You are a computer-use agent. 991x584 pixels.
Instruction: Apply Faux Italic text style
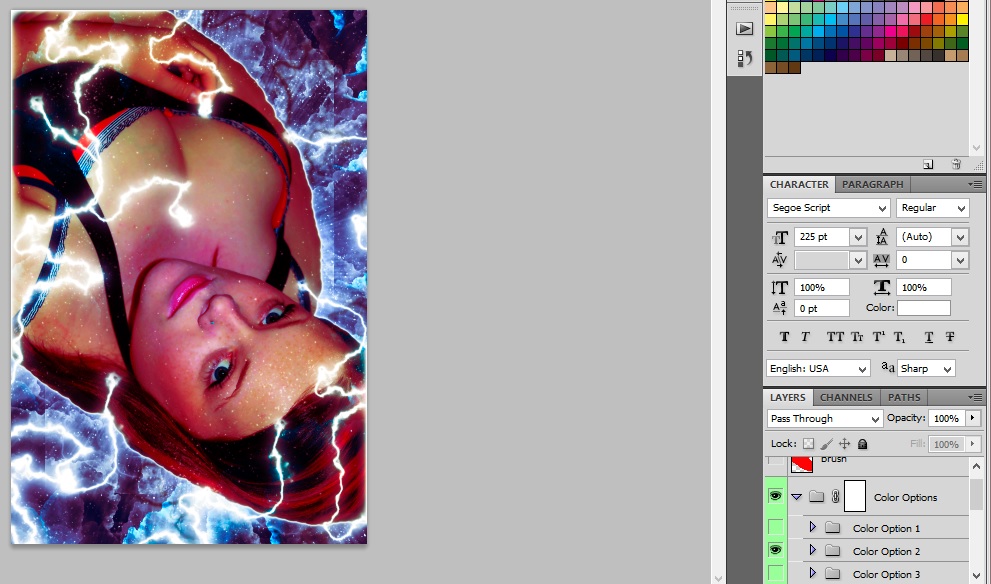(x=805, y=337)
